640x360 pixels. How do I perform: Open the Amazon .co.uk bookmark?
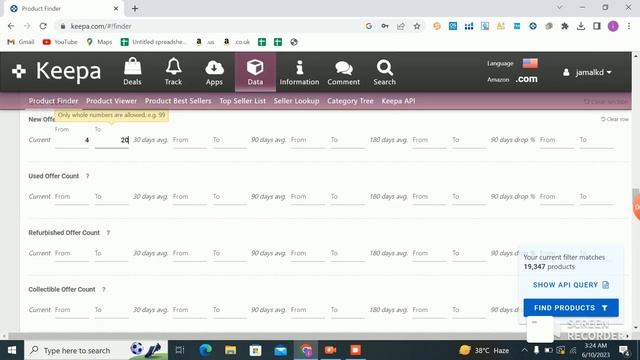coord(237,42)
